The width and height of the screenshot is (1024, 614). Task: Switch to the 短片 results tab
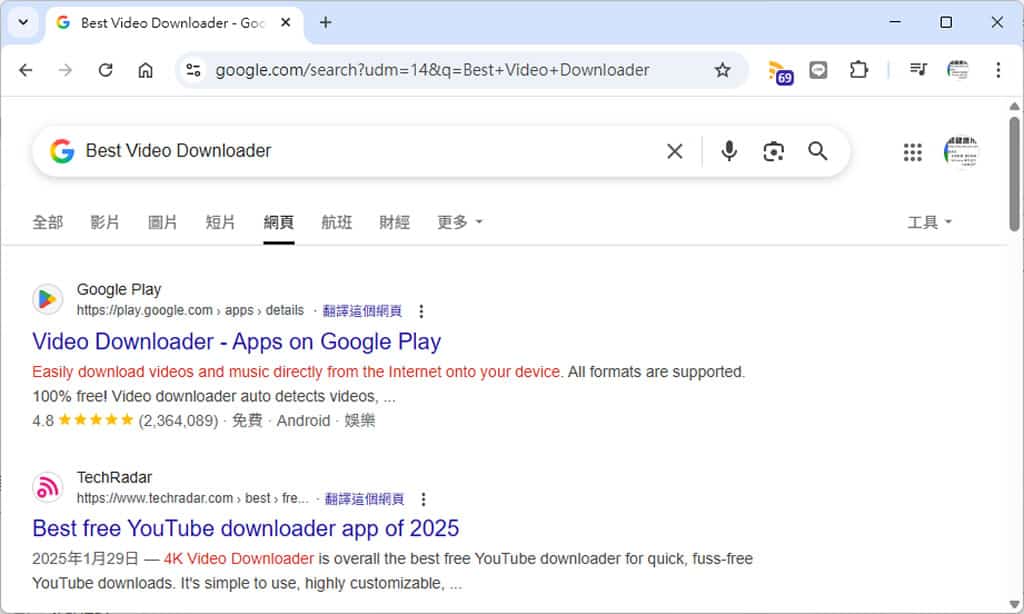220,222
